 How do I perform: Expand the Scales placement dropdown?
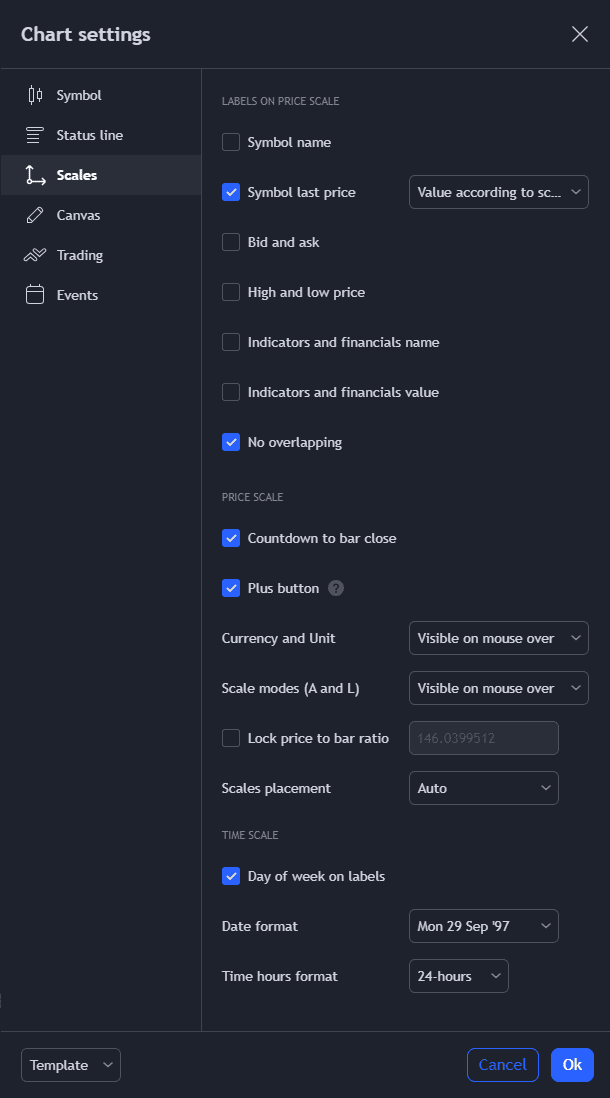pyautogui.click(x=484, y=788)
